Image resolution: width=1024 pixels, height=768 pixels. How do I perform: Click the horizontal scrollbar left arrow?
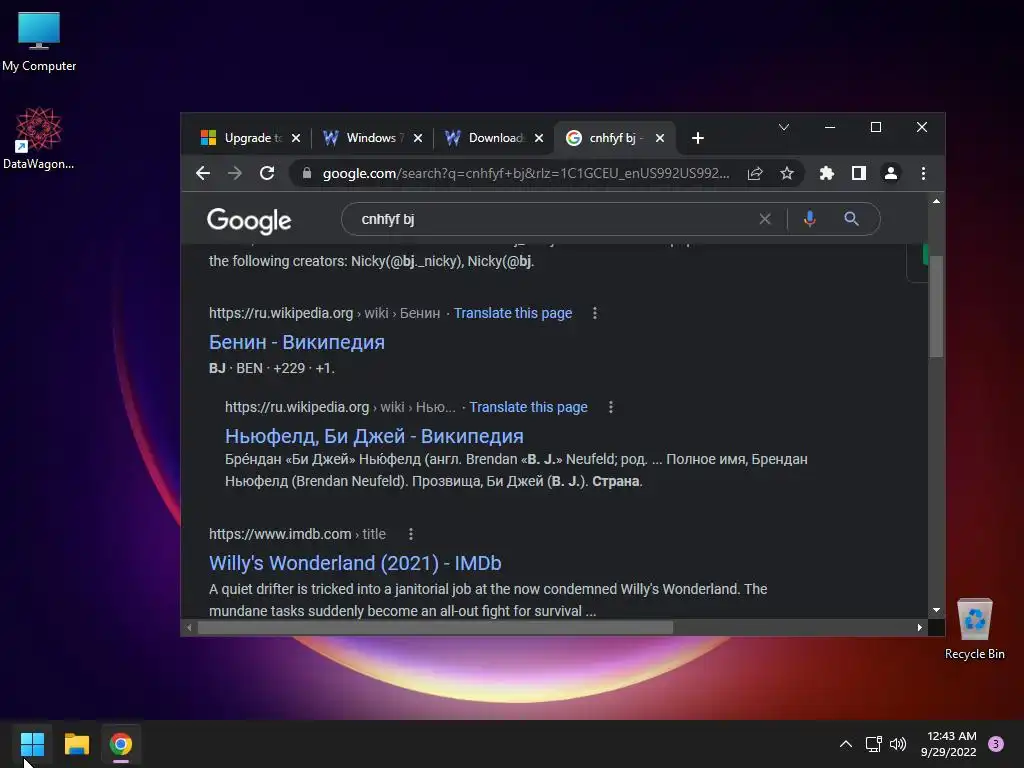click(x=189, y=628)
